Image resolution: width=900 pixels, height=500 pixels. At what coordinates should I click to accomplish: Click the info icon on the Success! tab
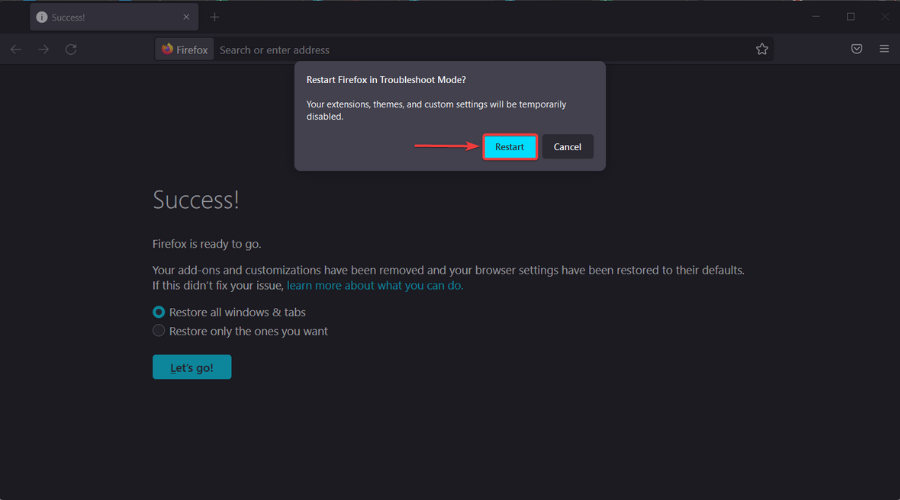(42, 17)
